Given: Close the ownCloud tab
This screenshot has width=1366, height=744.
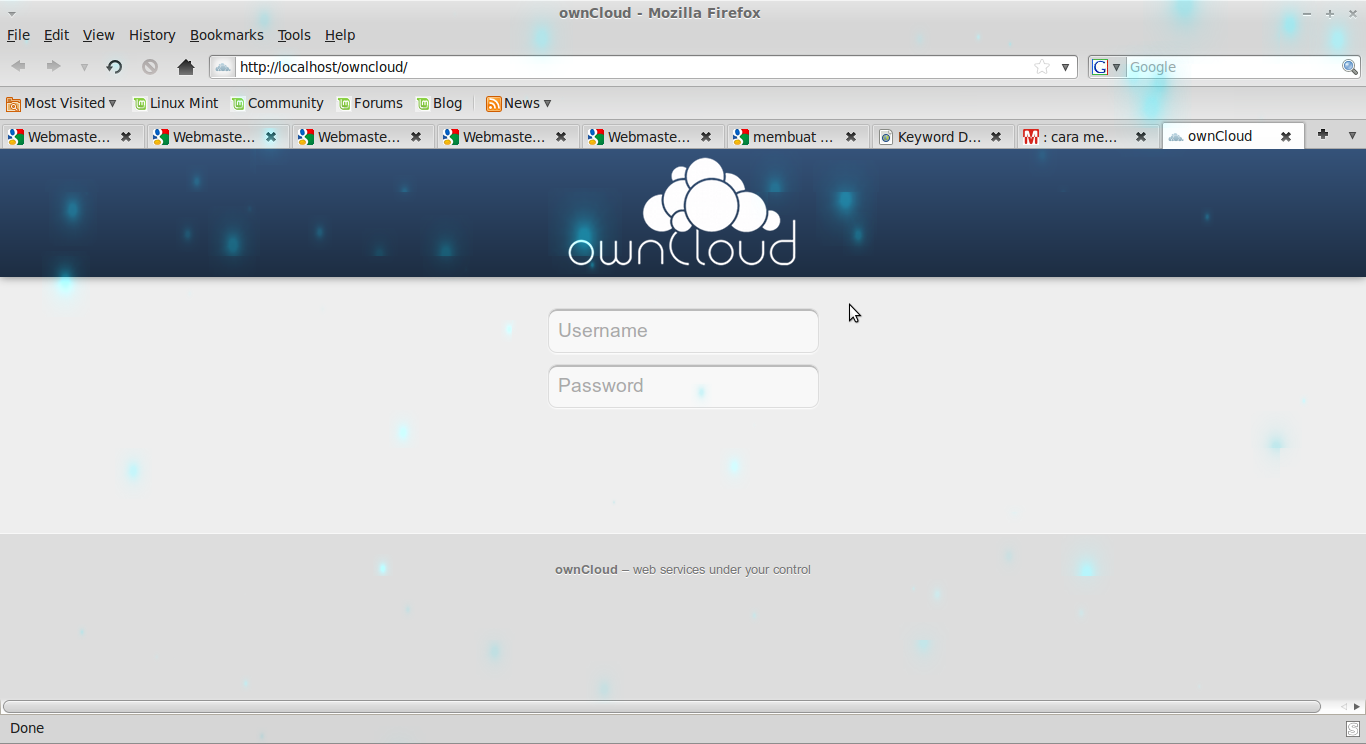Looking at the screenshot, I should pyautogui.click(x=1286, y=137).
